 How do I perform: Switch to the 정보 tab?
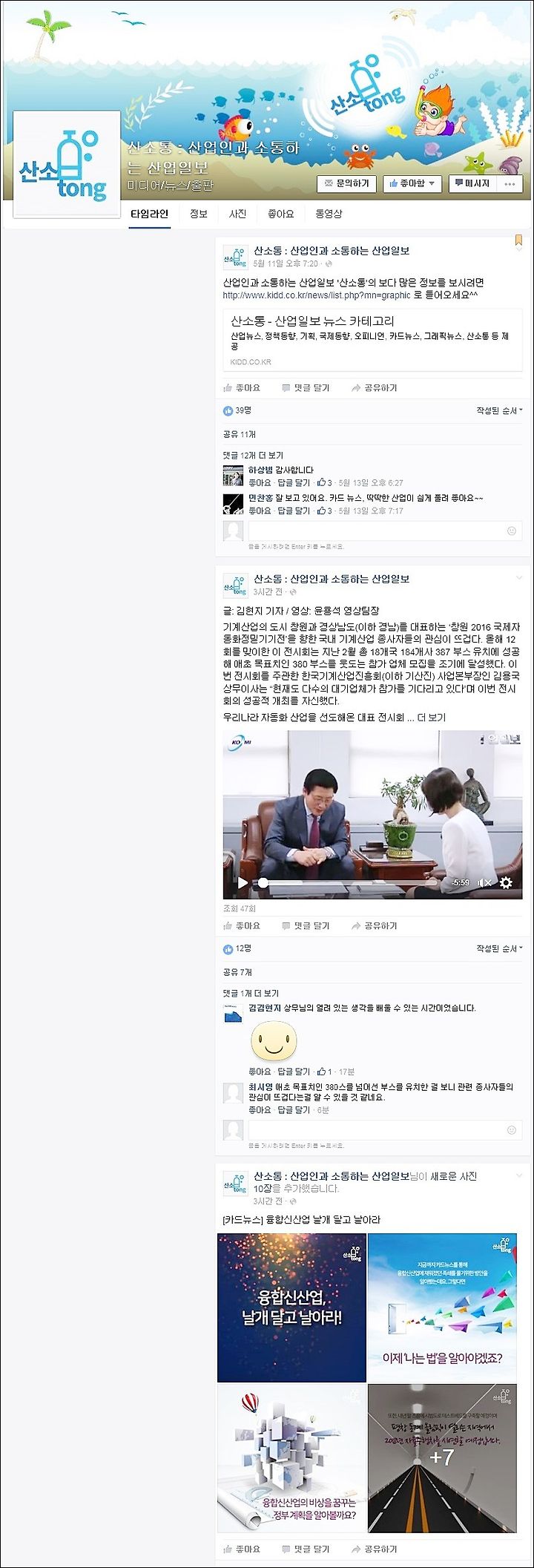click(x=199, y=214)
